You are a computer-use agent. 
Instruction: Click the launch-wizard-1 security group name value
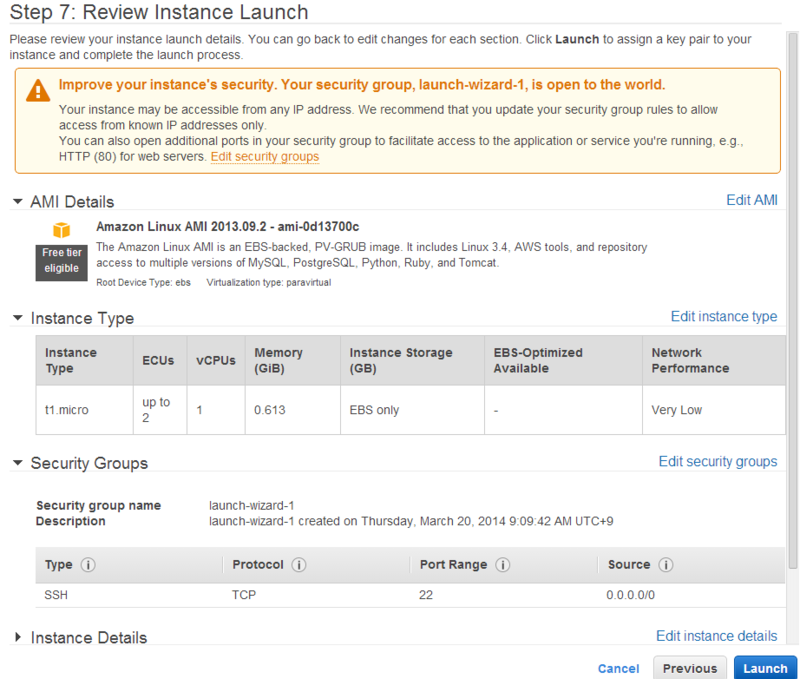[x=252, y=506]
